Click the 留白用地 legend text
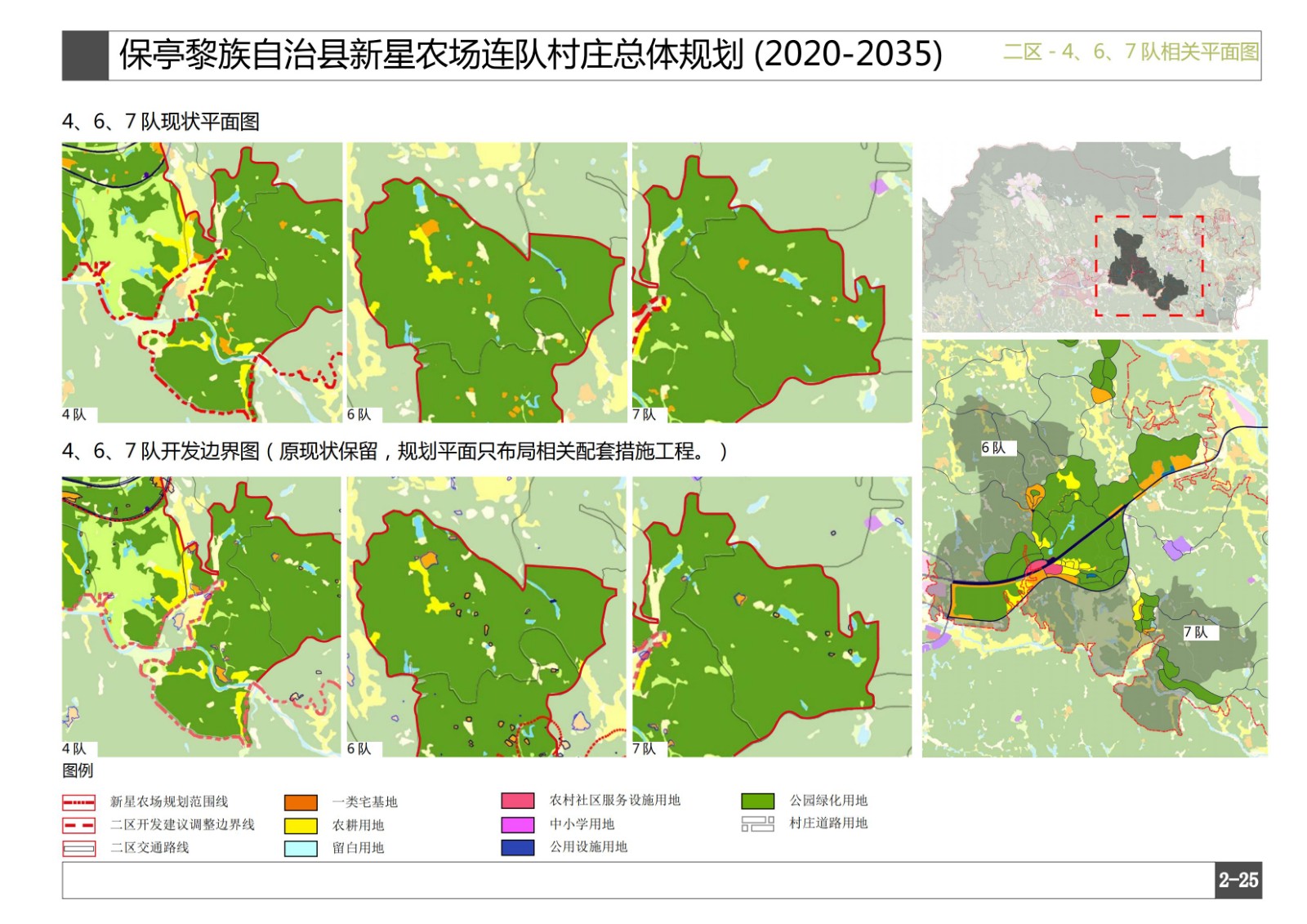This screenshot has height=924, width=1307. tap(358, 848)
